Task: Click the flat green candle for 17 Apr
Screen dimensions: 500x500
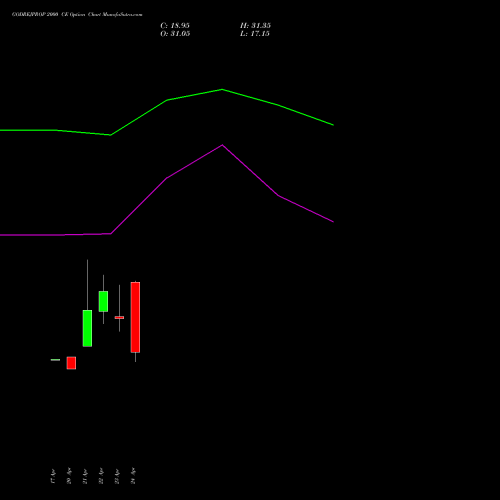Action: 55,360
